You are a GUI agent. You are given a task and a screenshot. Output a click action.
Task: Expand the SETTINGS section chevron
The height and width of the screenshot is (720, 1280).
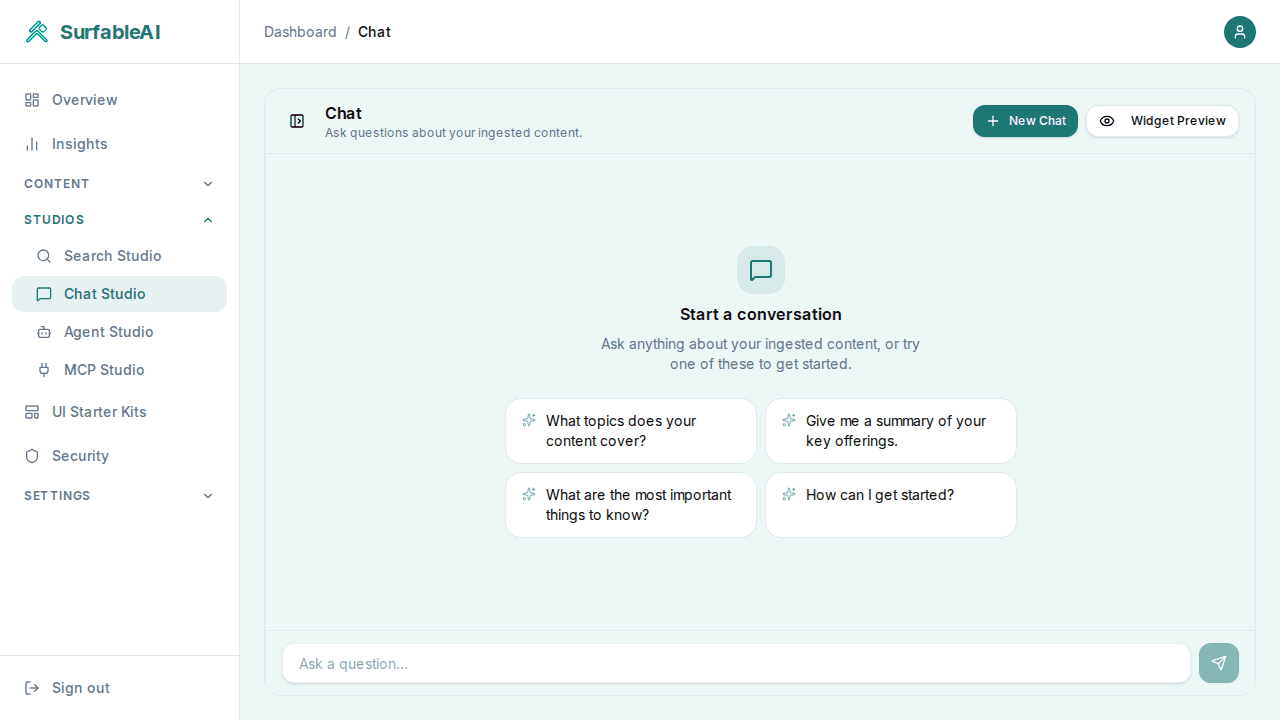208,496
